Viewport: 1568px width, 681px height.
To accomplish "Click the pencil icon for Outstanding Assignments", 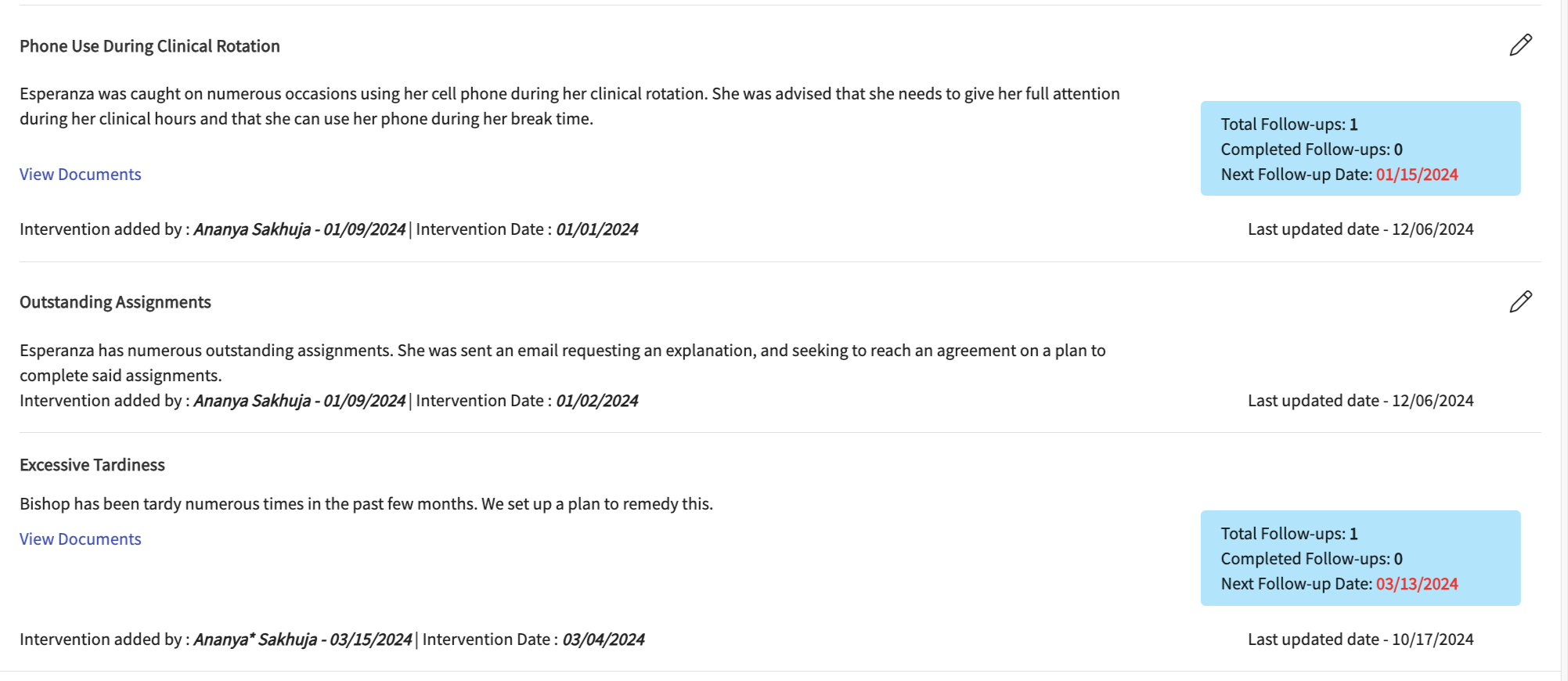I will [x=1520, y=302].
